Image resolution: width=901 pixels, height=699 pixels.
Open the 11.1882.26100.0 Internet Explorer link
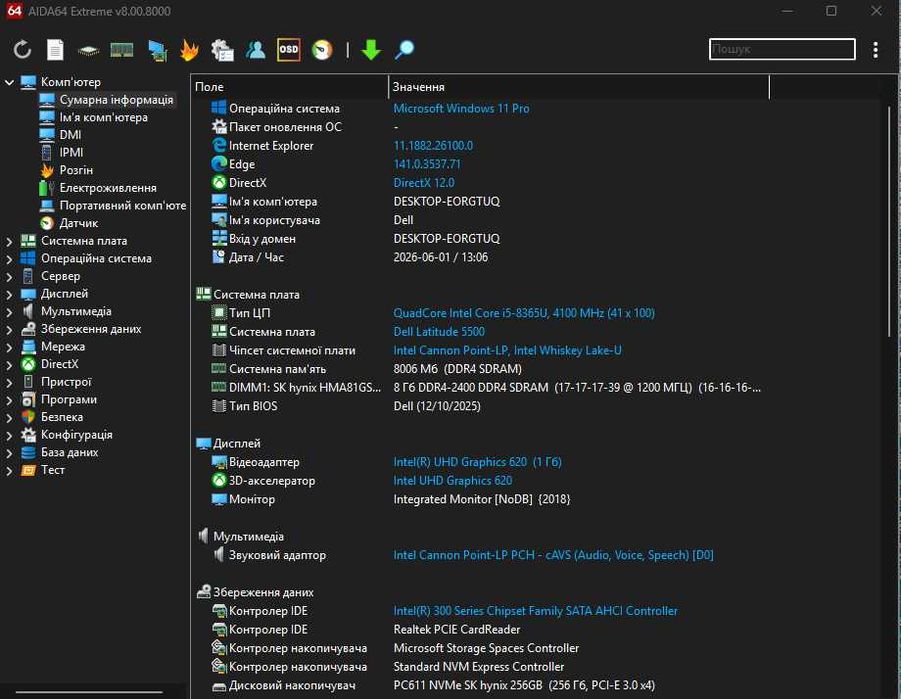[433, 146]
